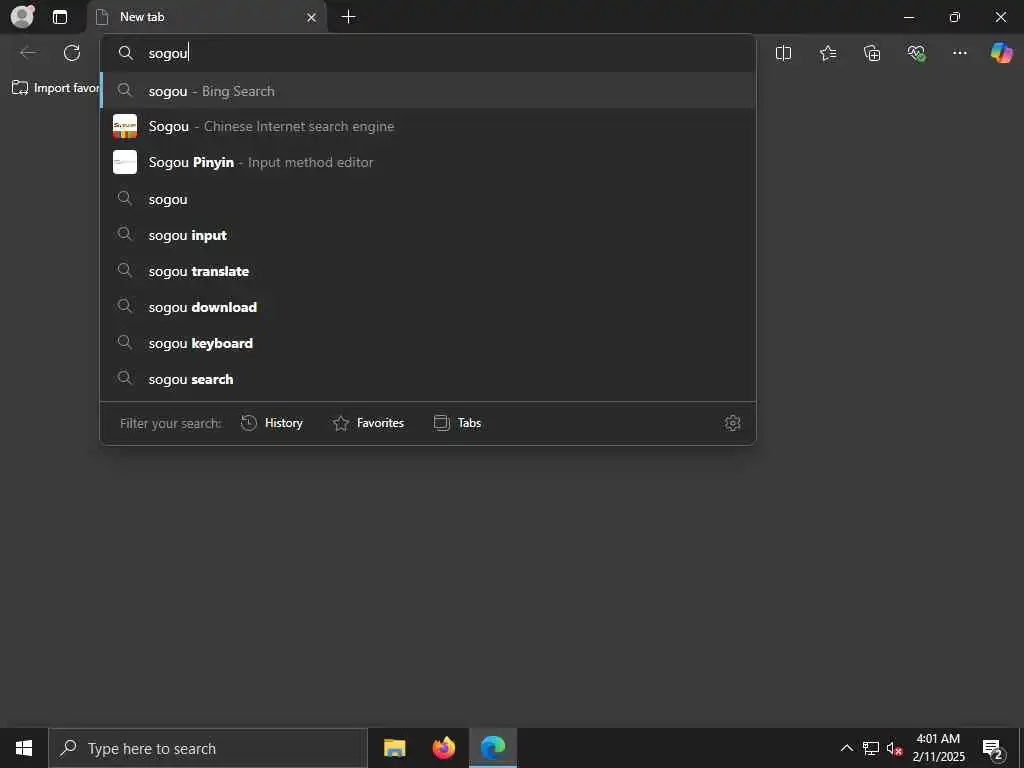Screen dimensions: 1024x768
Task: Filter the search by History
Action: [x=272, y=423]
